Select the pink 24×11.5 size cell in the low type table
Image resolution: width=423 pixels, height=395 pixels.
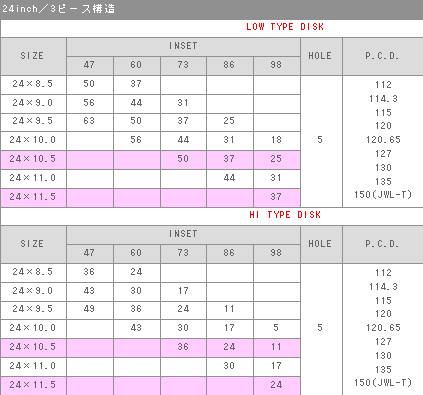pyautogui.click(x=33, y=197)
